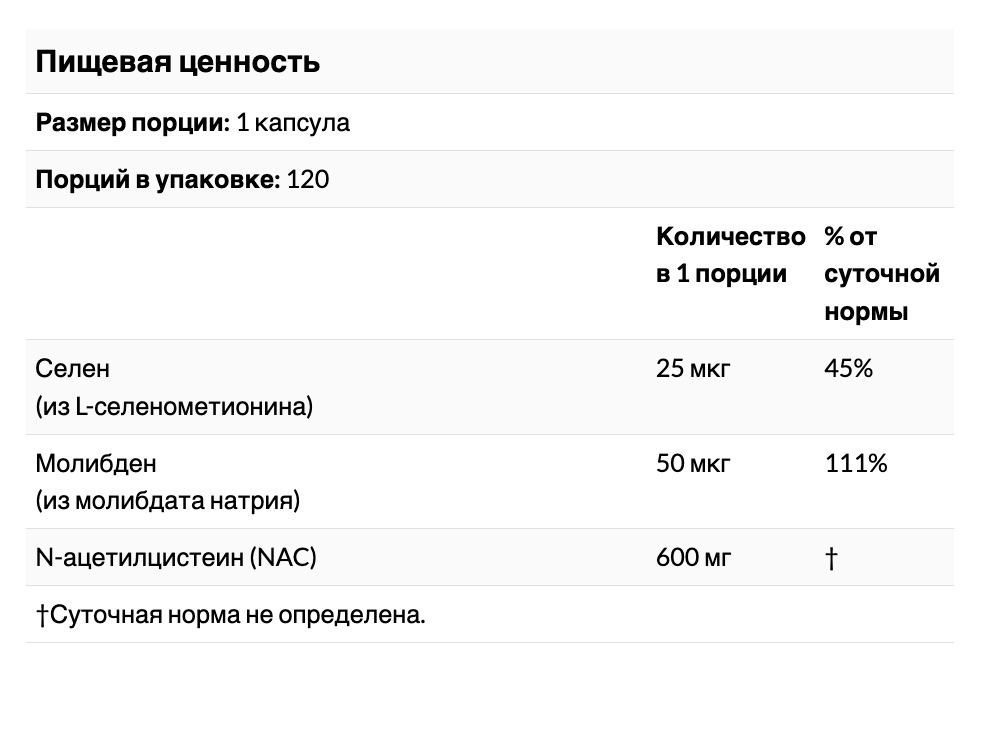This screenshot has height=736, width=996.
Task: Select the 'Молибден' ingredient name
Action: tap(96, 463)
